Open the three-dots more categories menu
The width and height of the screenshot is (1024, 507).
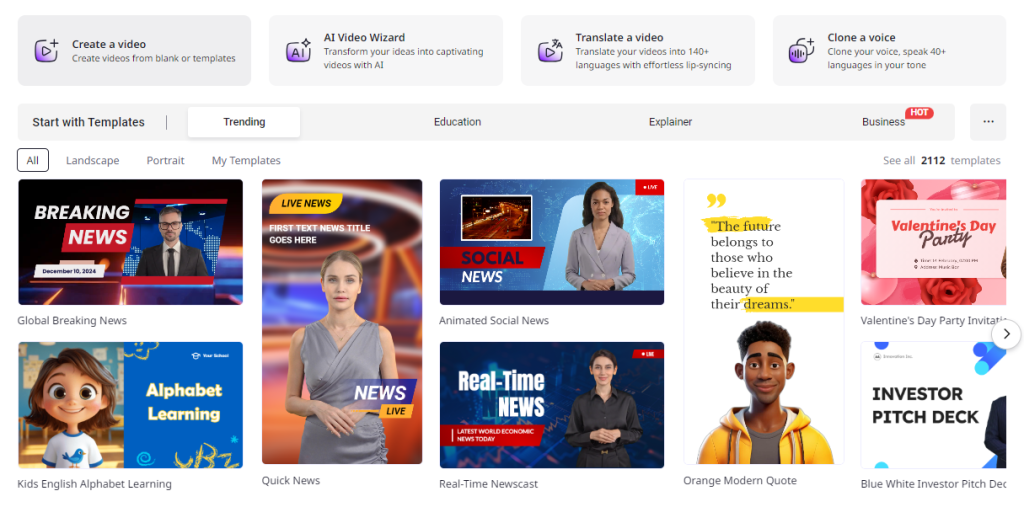point(988,122)
